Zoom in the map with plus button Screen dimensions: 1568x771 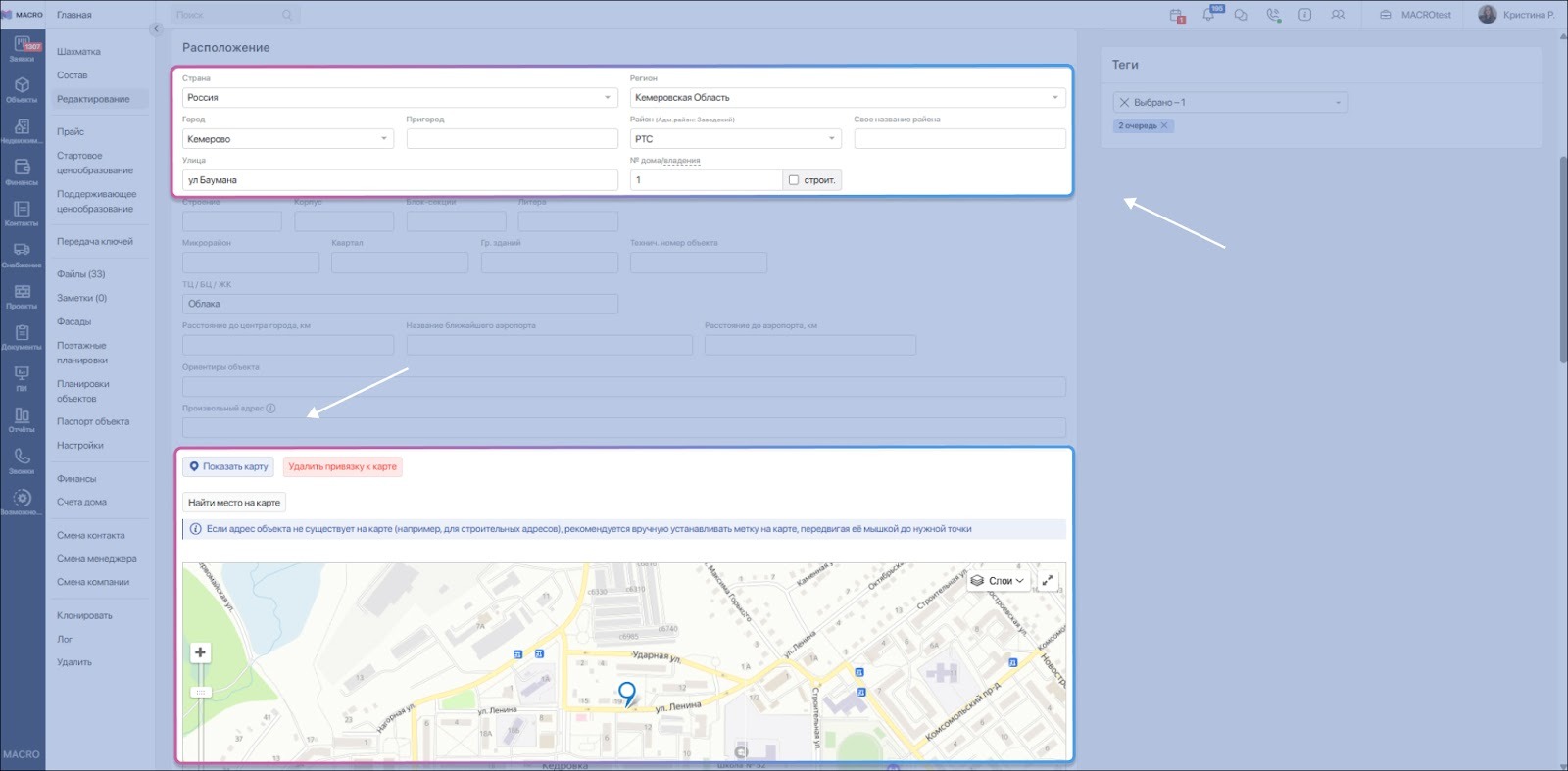pyautogui.click(x=200, y=652)
